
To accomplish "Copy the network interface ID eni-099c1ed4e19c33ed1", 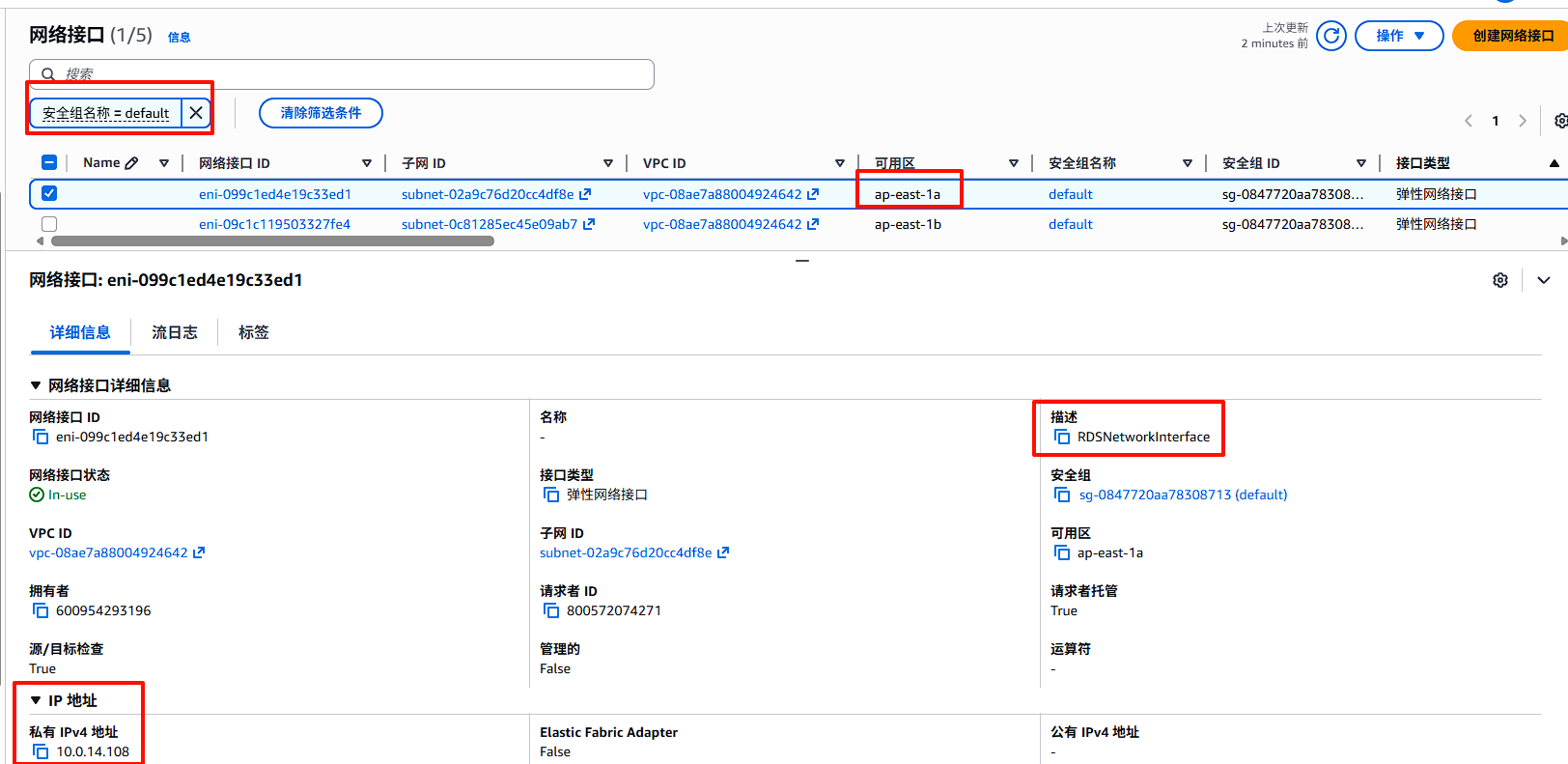I will [41, 437].
